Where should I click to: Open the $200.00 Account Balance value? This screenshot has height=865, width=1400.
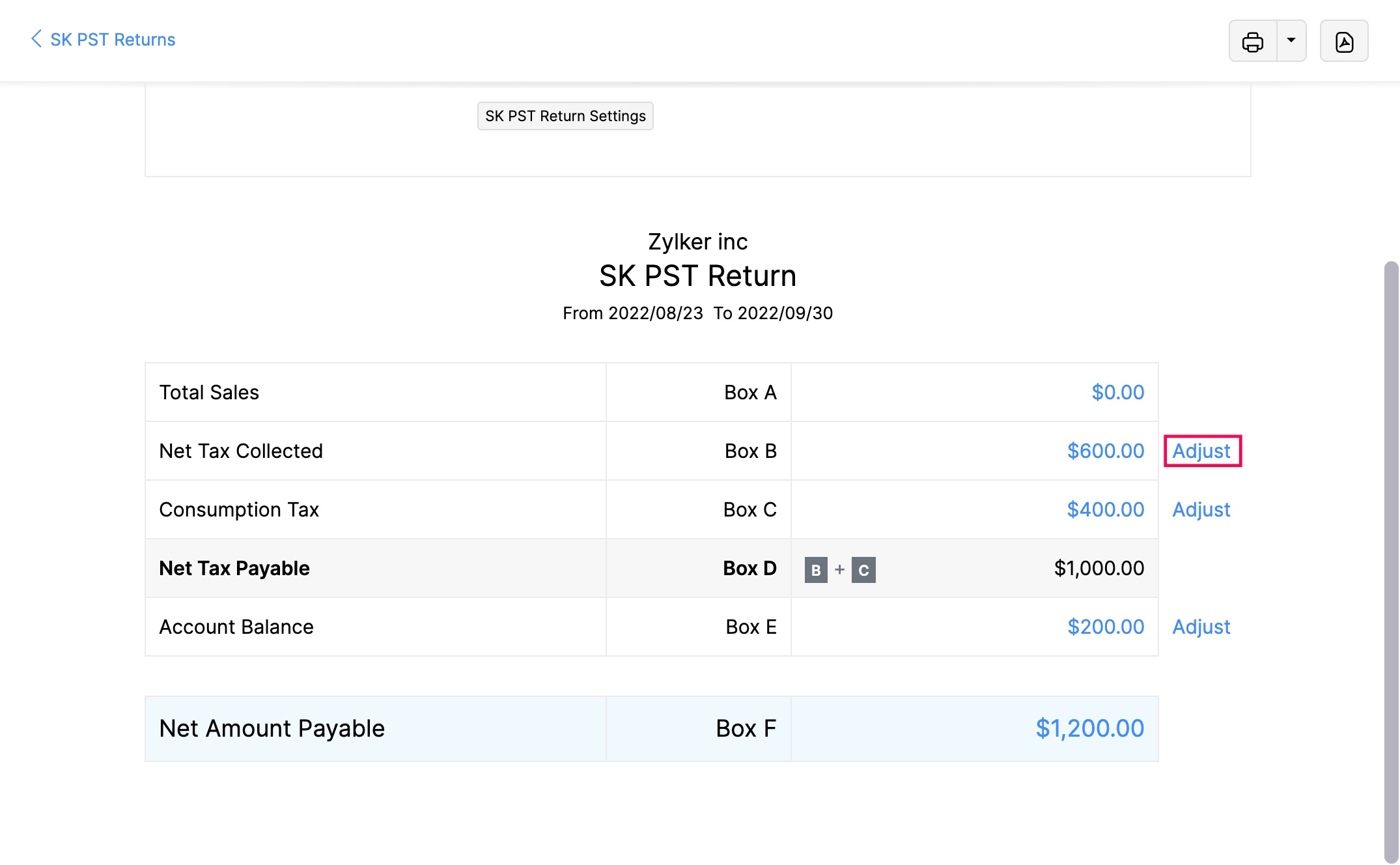click(1105, 627)
